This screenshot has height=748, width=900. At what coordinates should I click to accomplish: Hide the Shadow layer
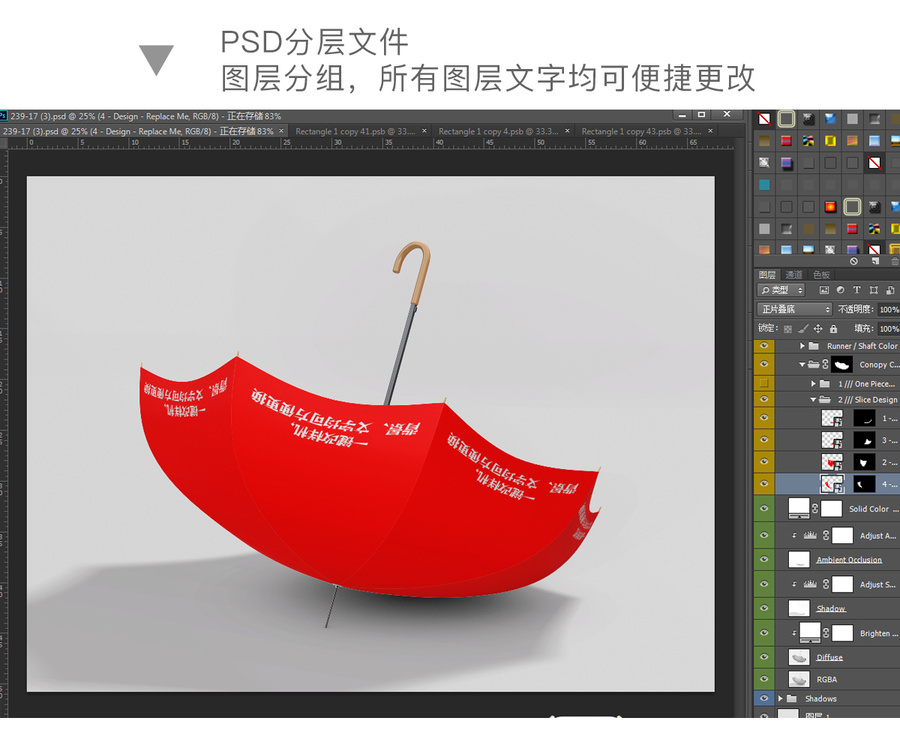click(x=764, y=609)
